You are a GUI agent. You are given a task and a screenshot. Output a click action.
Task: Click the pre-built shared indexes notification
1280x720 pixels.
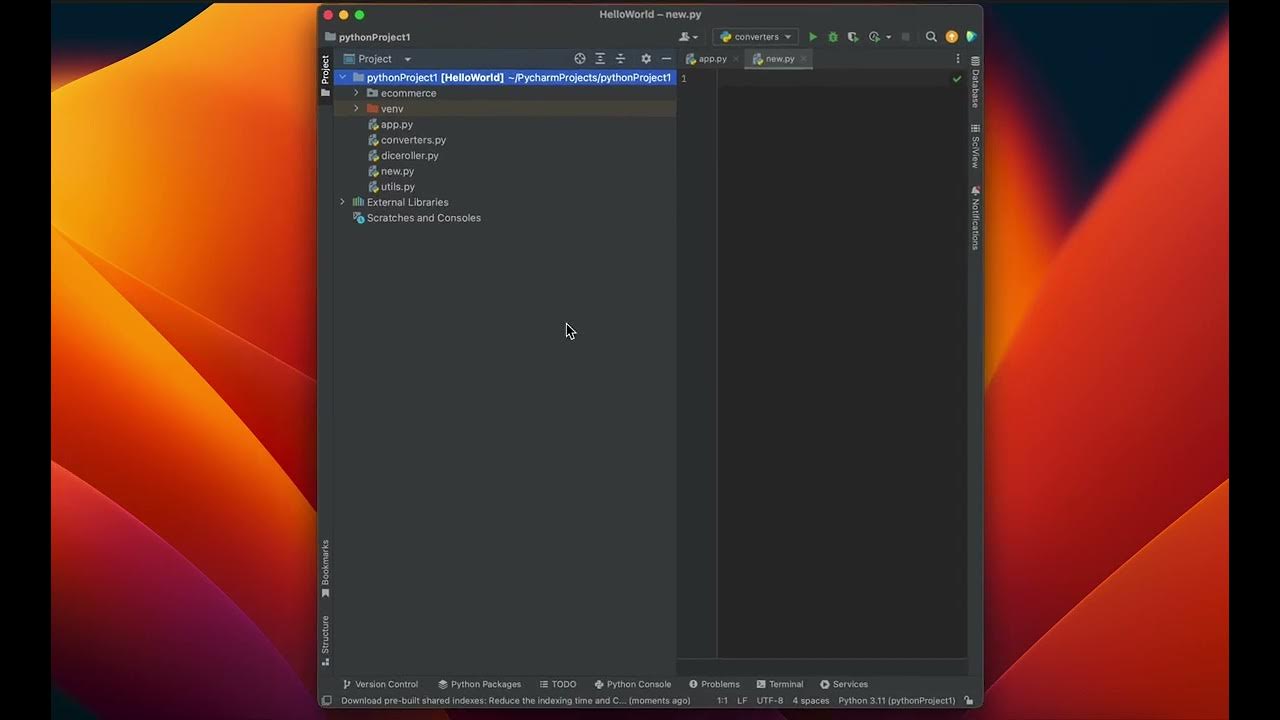pyautogui.click(x=515, y=701)
